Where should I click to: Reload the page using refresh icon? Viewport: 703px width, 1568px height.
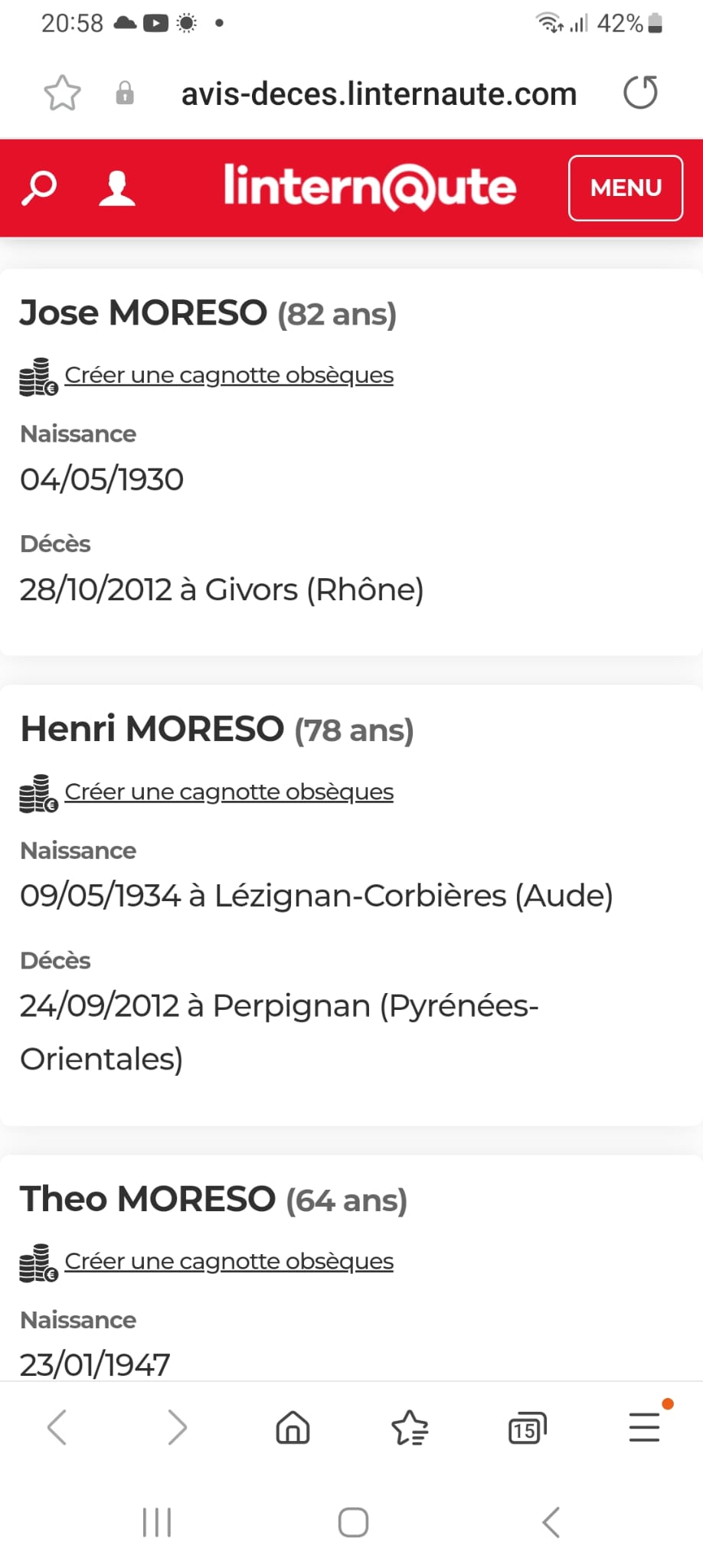click(x=640, y=93)
